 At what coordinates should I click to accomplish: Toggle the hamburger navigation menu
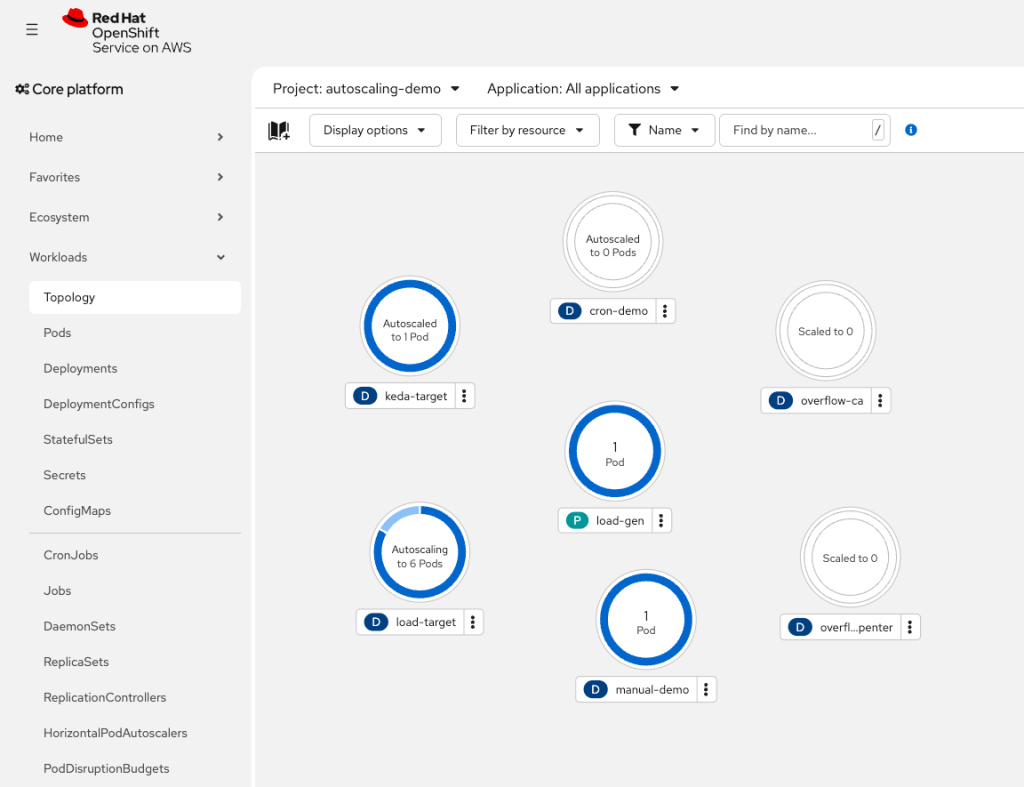(x=31, y=29)
